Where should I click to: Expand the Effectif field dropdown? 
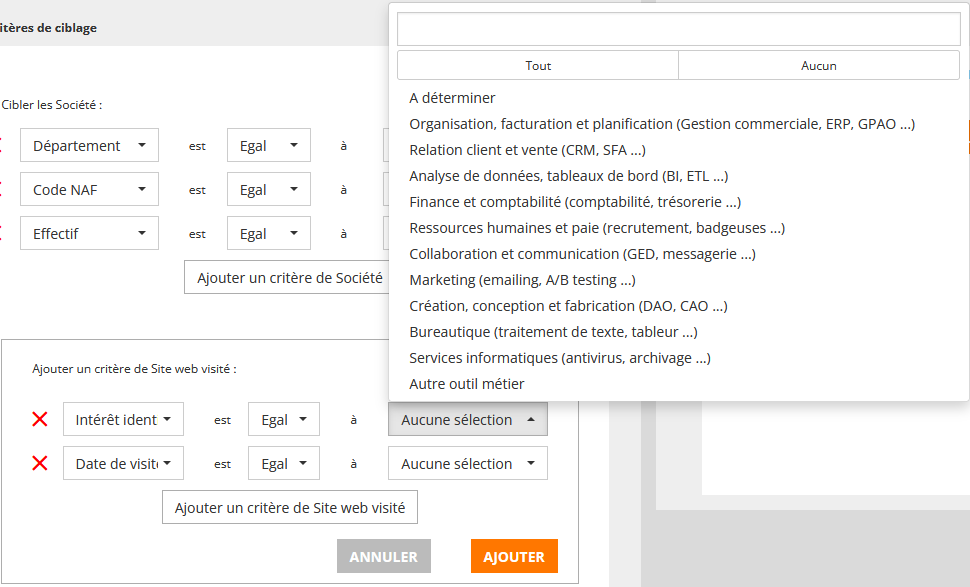pyautogui.click(x=89, y=234)
